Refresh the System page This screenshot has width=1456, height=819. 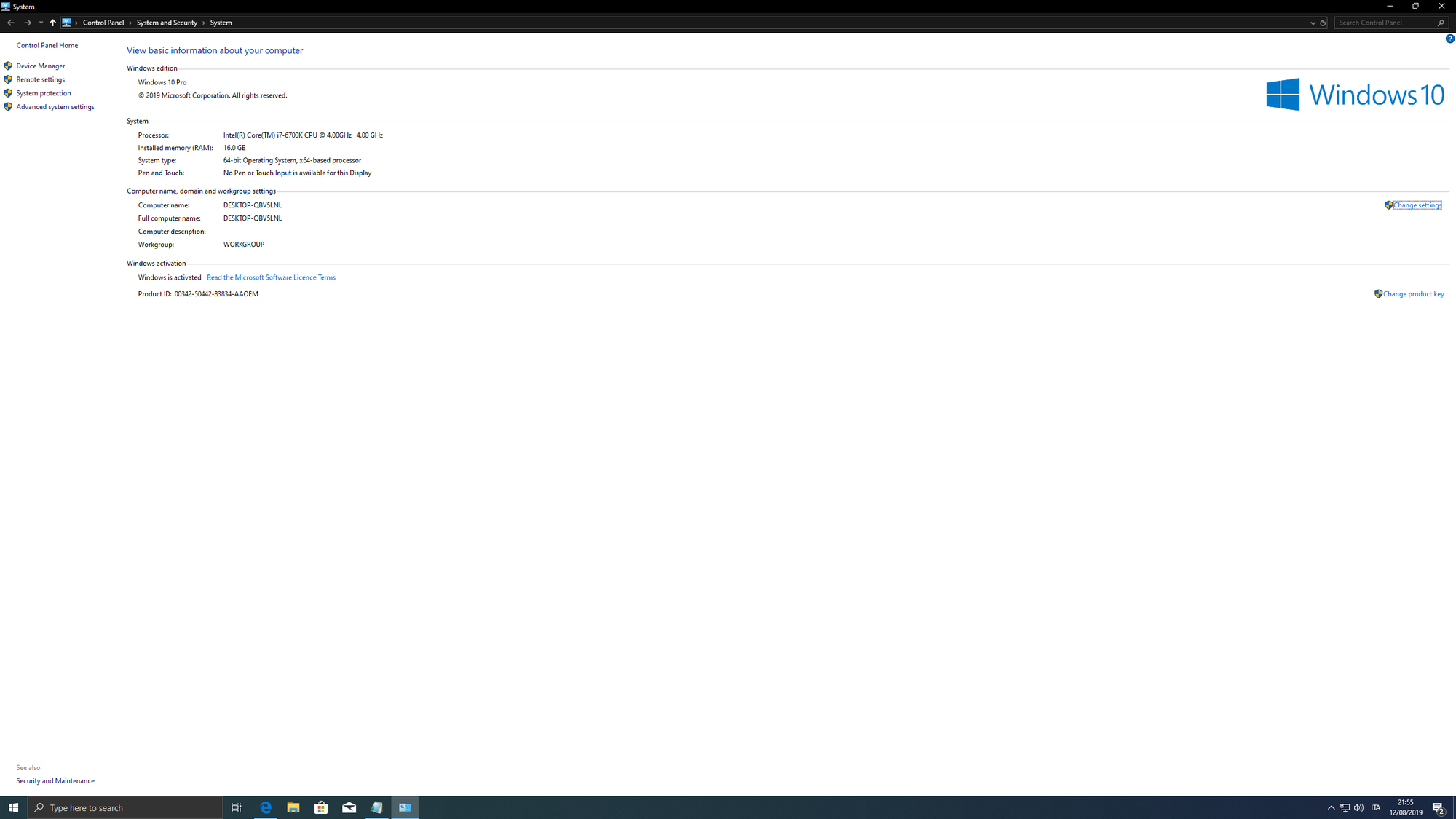[x=1323, y=23]
